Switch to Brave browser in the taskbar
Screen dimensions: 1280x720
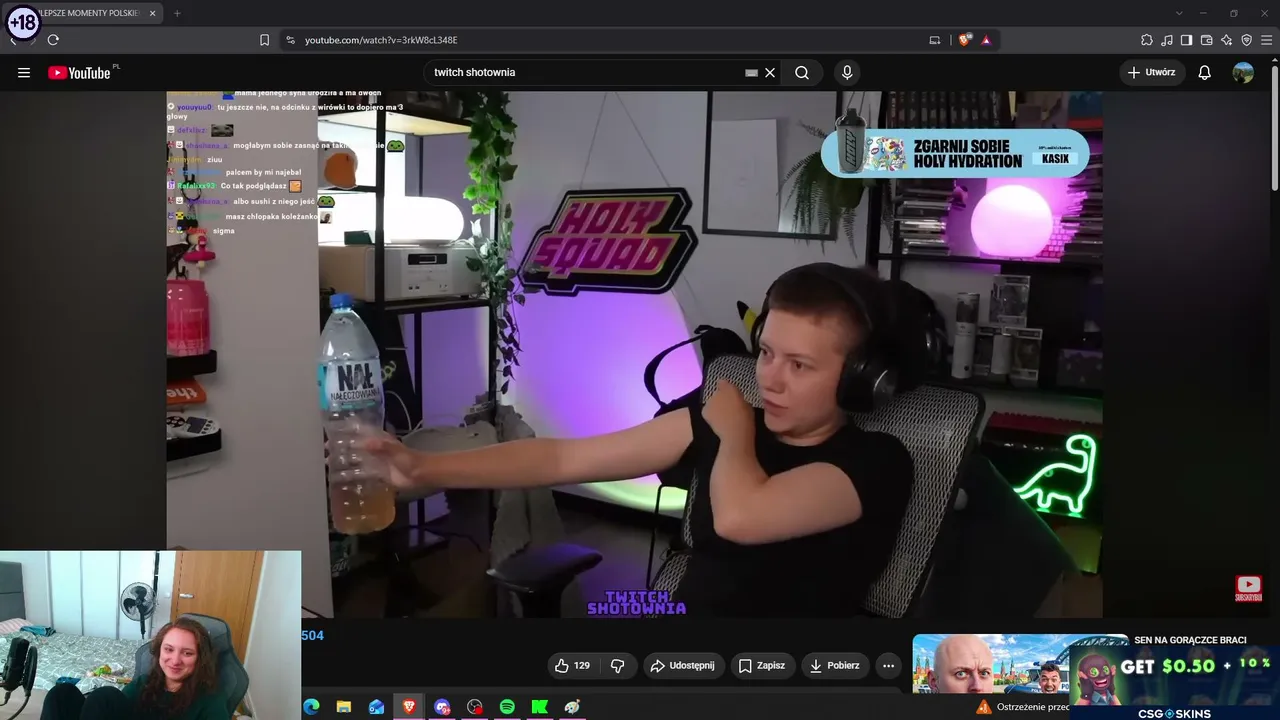(408, 707)
